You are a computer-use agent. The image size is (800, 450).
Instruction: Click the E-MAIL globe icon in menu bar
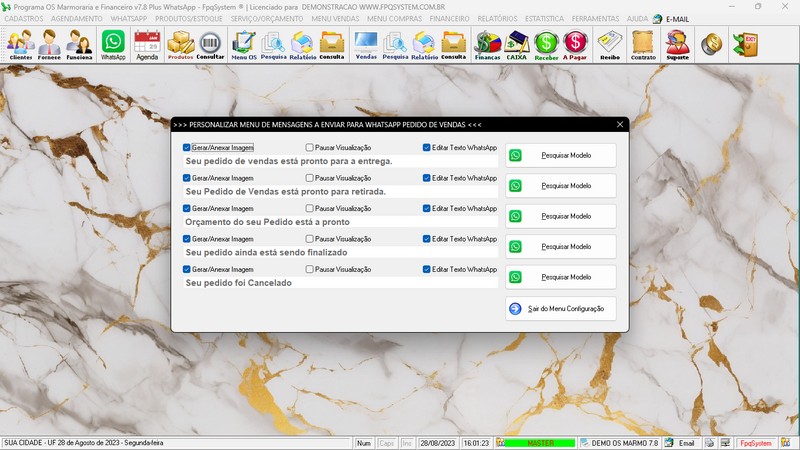tap(657, 19)
